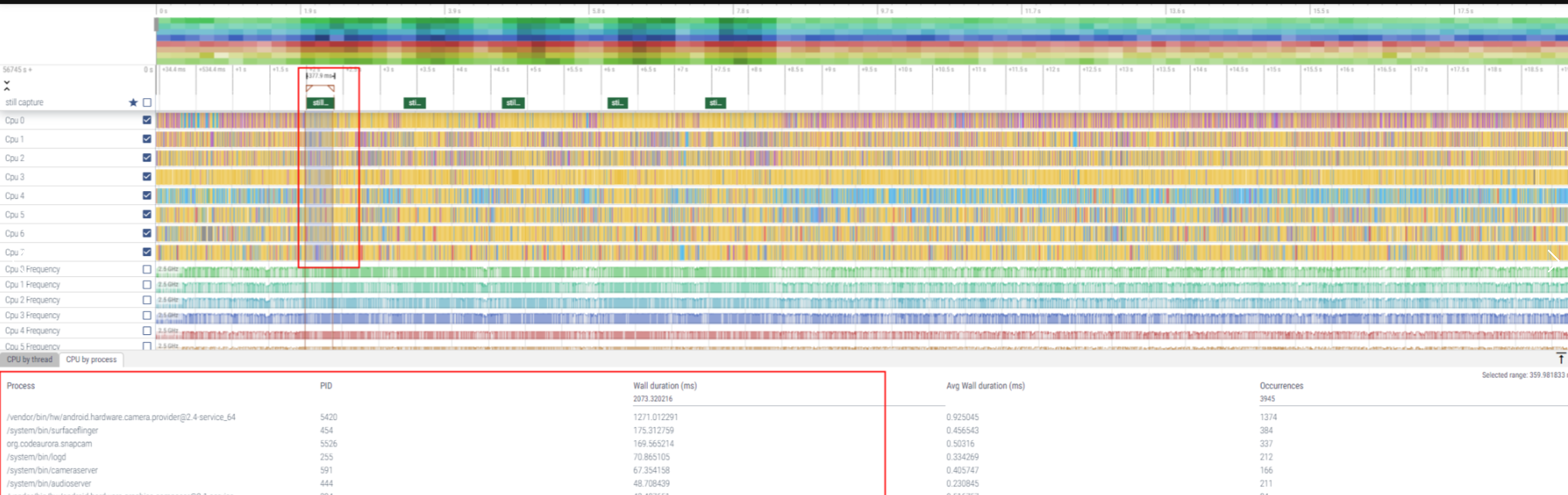The width and height of the screenshot is (1568, 495).
Task: Sort by Avg Wall duration (ms) header
Action: [x=986, y=385]
